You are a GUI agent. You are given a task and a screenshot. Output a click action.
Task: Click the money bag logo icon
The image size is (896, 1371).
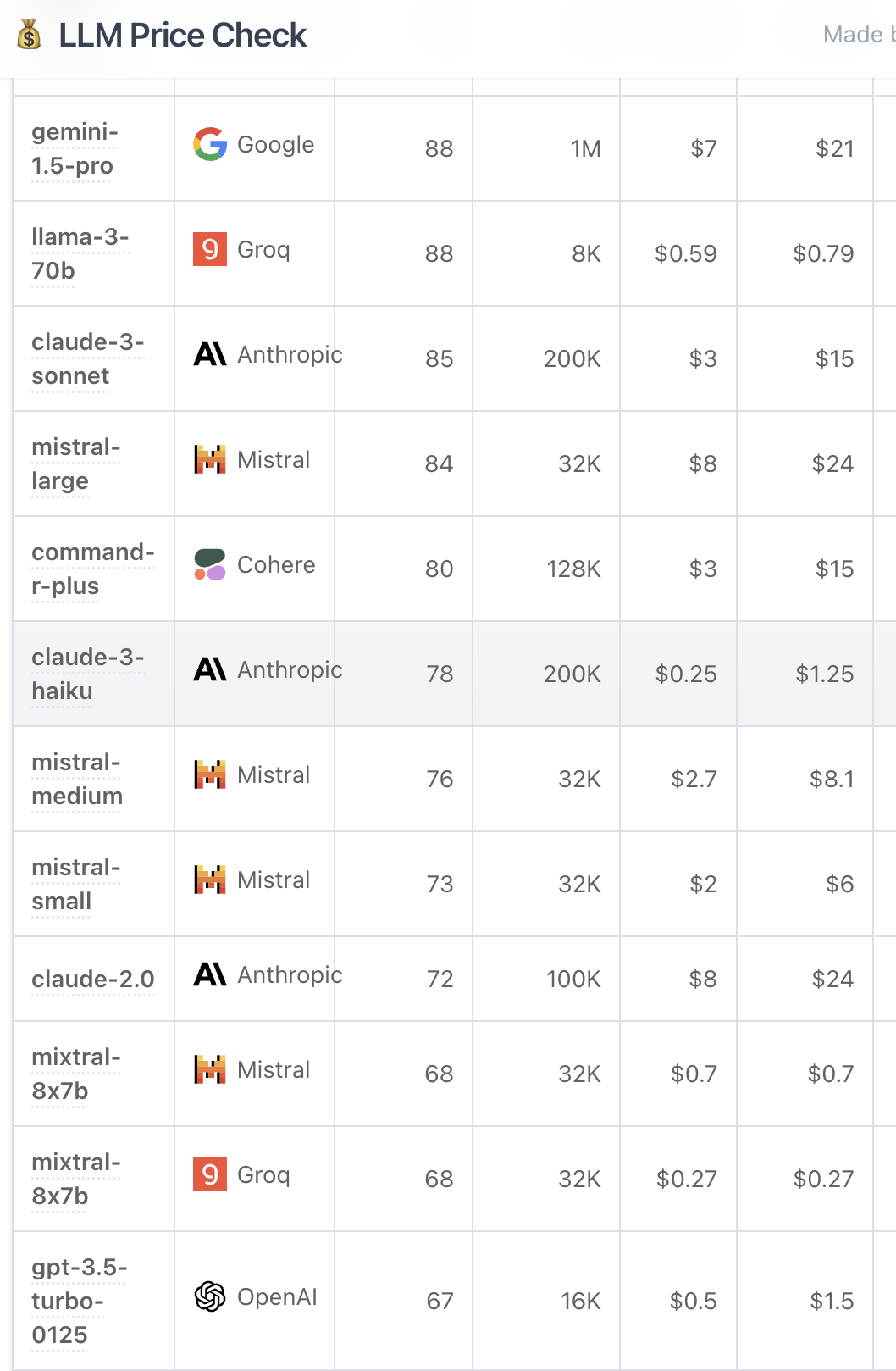(29, 35)
